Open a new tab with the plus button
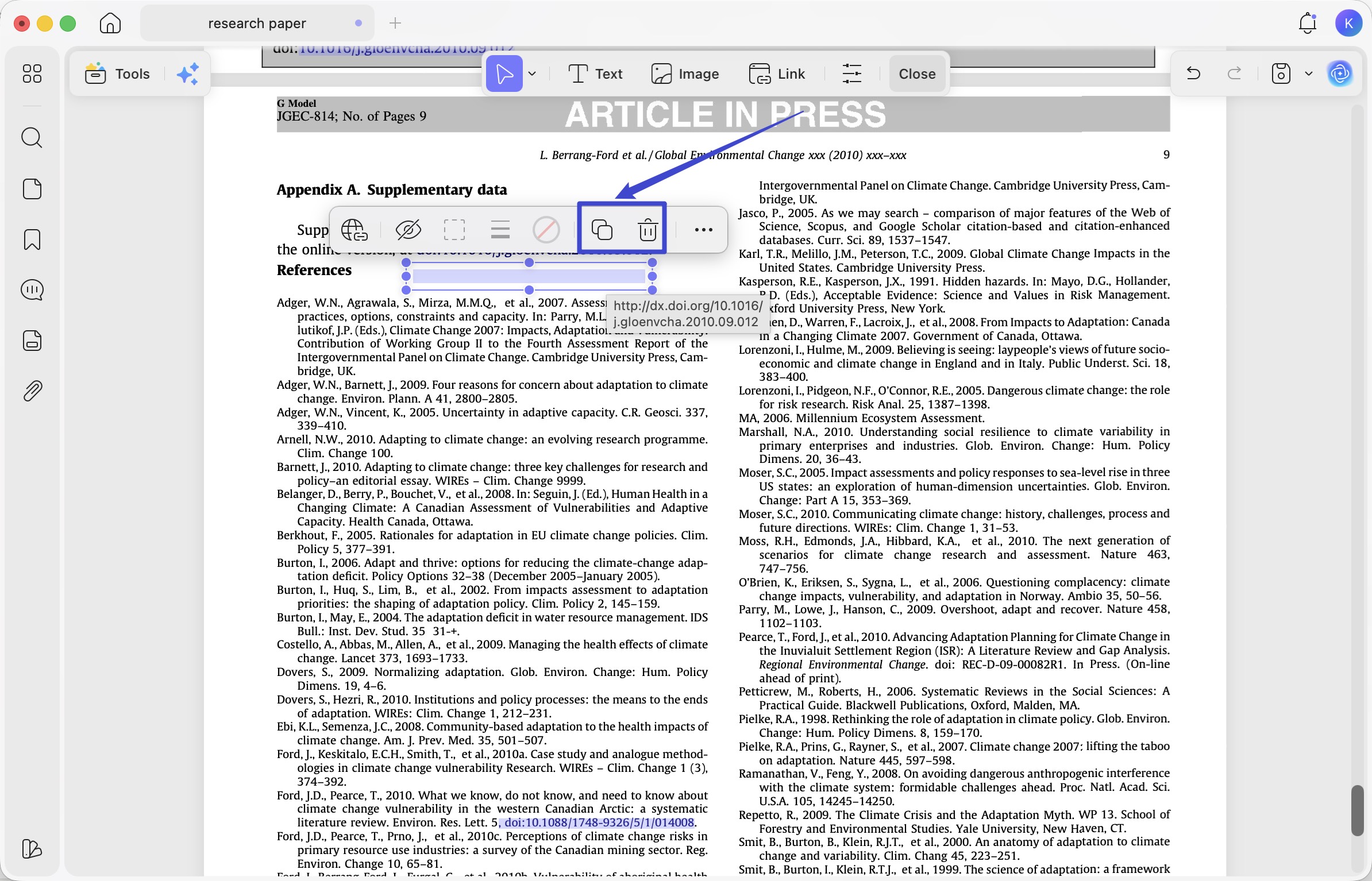 (395, 23)
